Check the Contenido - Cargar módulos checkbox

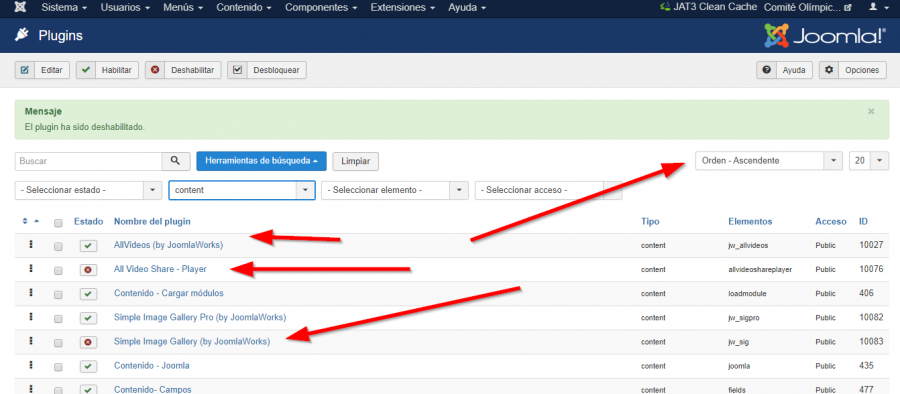58,295
